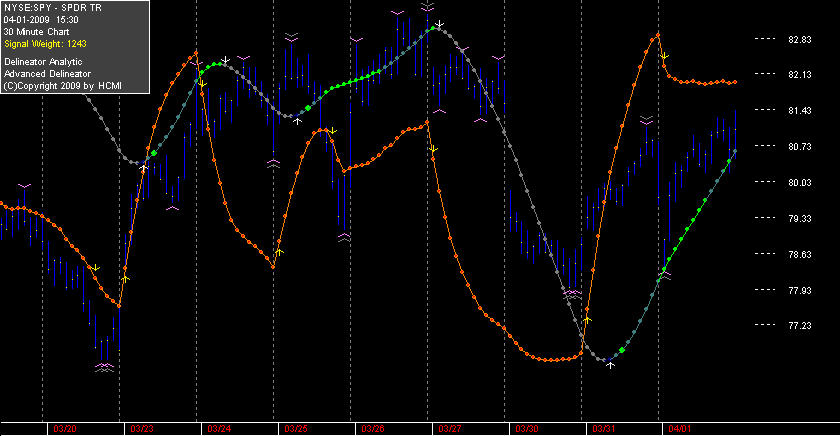Select the 03/25 date marker

pos(296,429)
